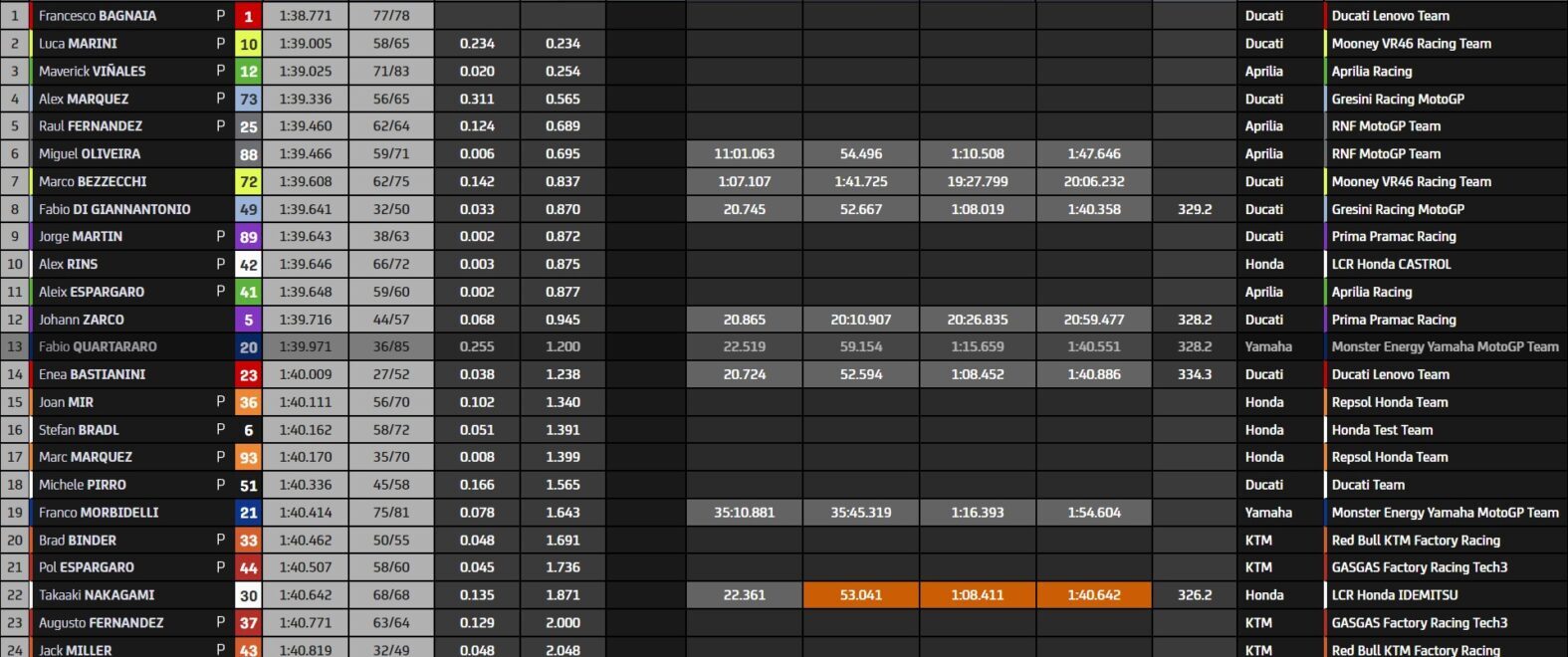Screen dimensions: 1568x657
Task: Select Franco MORBIDELLI rider name
Action: (x=99, y=514)
